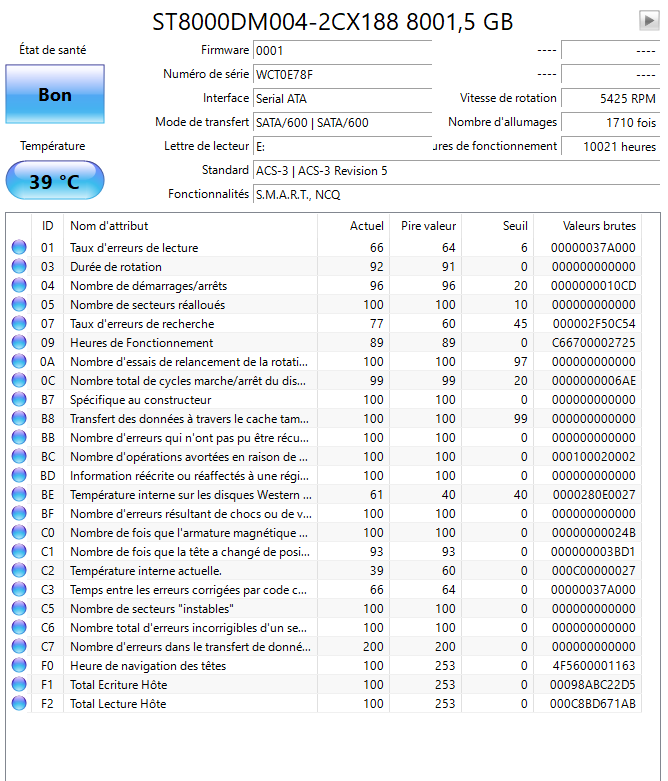The image size is (668, 781).
Task: Click status icon for Taux d'erreurs de recherche
Action: 19,323
